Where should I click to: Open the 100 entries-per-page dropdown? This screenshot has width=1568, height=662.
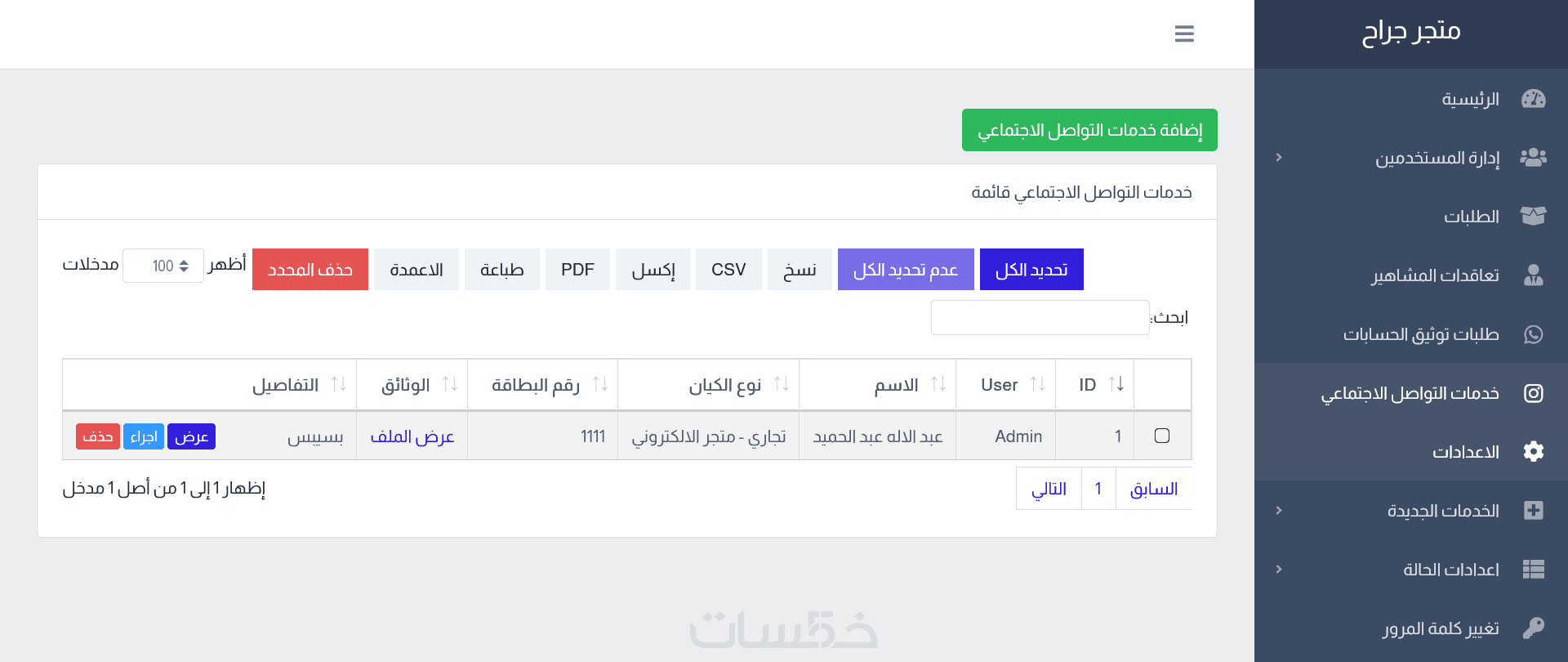163,266
